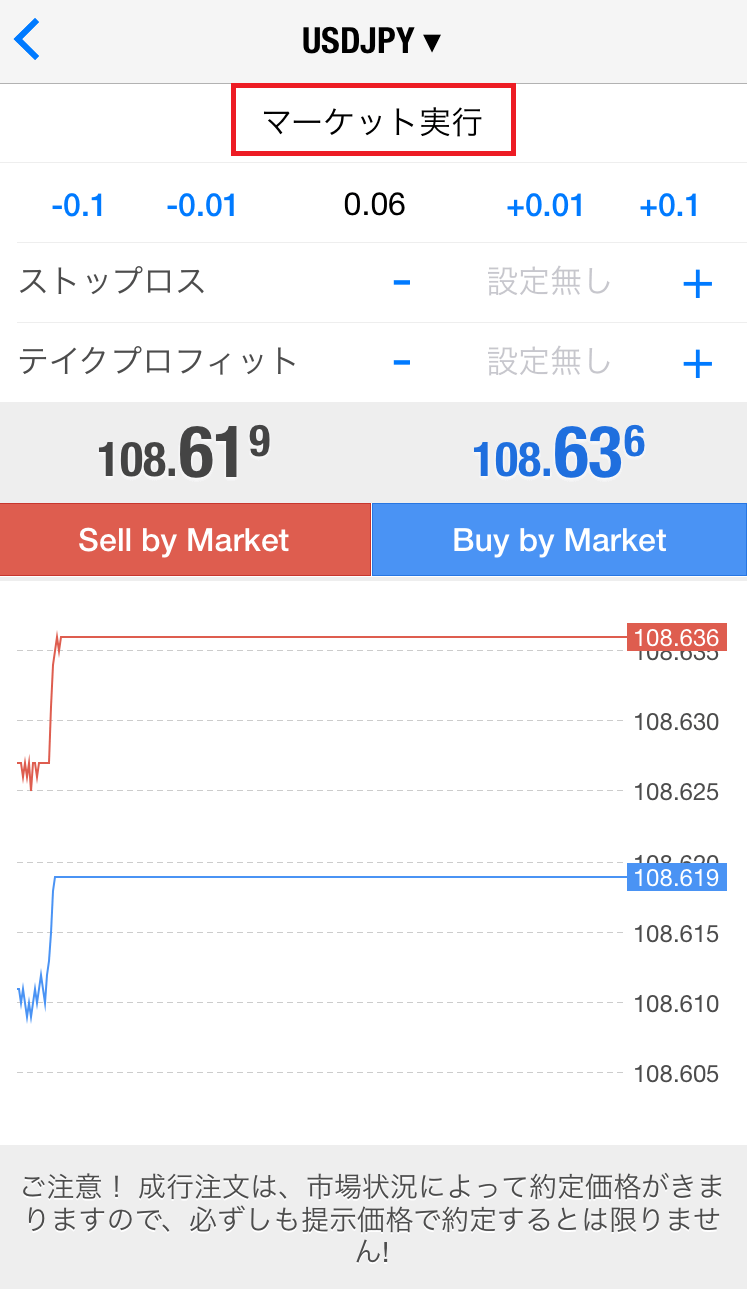Click the Buy by Market button
The height and width of the screenshot is (1289, 747).
point(559,540)
